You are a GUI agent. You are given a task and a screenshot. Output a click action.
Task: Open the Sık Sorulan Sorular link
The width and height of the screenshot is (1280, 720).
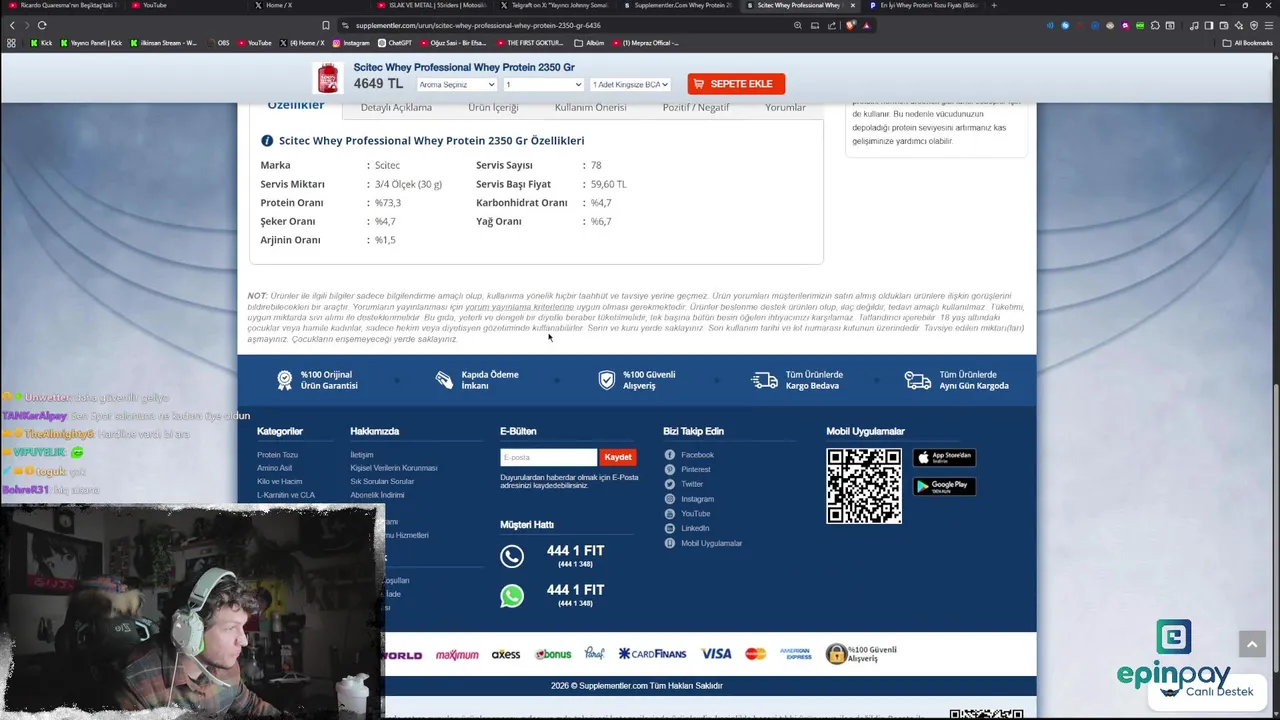coord(382,481)
